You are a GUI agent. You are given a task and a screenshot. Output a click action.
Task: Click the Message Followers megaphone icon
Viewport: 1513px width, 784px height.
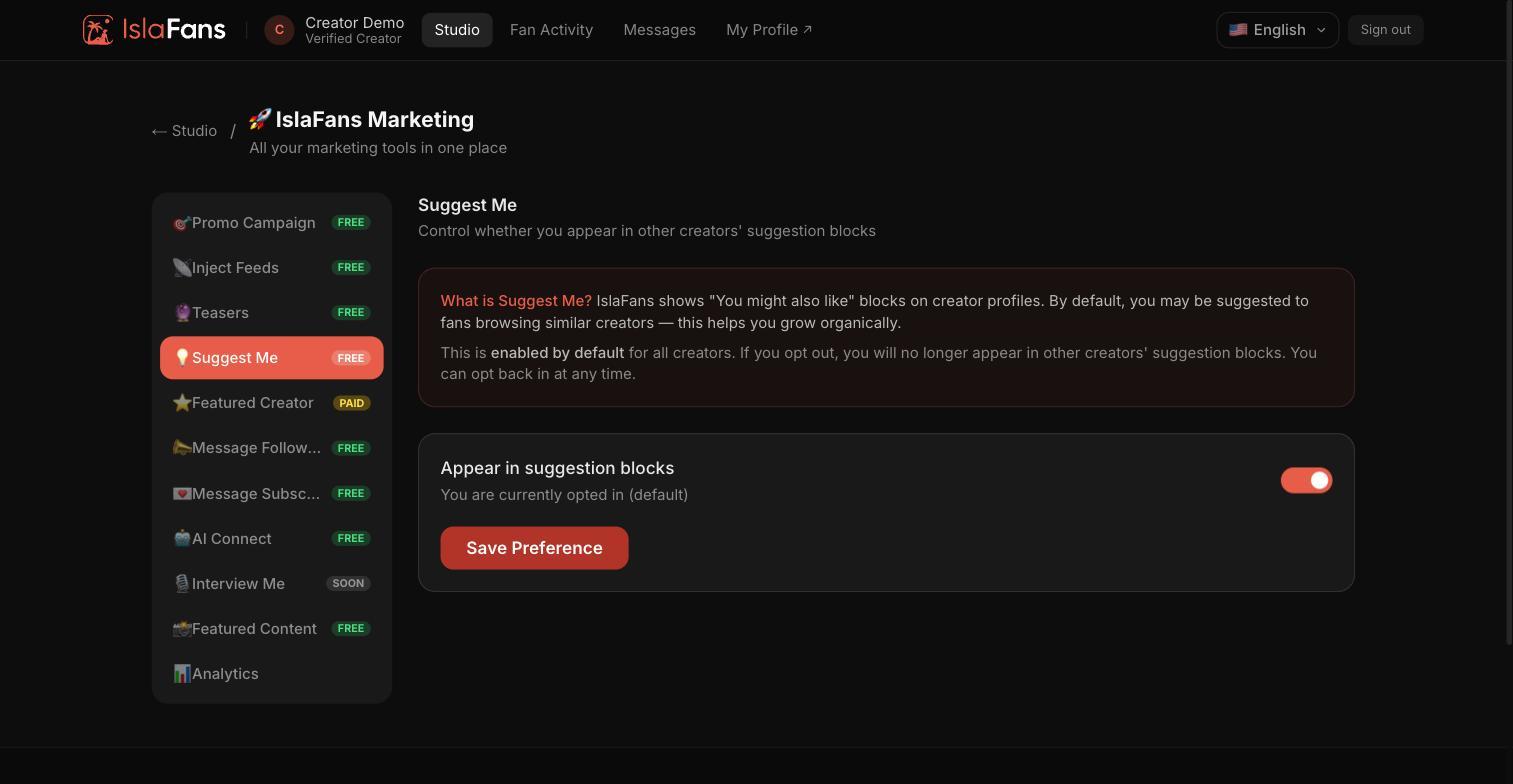[181, 448]
